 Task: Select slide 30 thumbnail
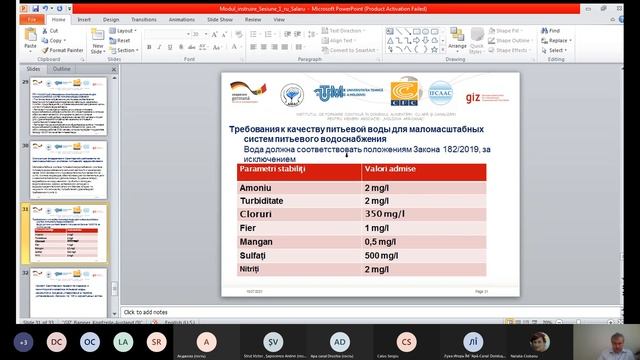[69, 170]
